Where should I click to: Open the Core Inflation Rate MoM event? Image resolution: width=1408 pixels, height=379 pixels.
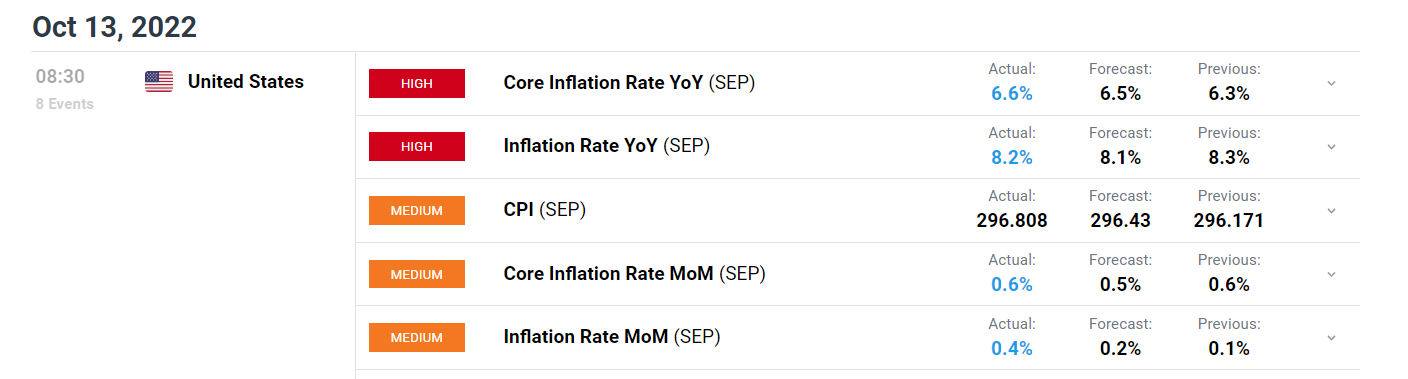click(x=634, y=273)
